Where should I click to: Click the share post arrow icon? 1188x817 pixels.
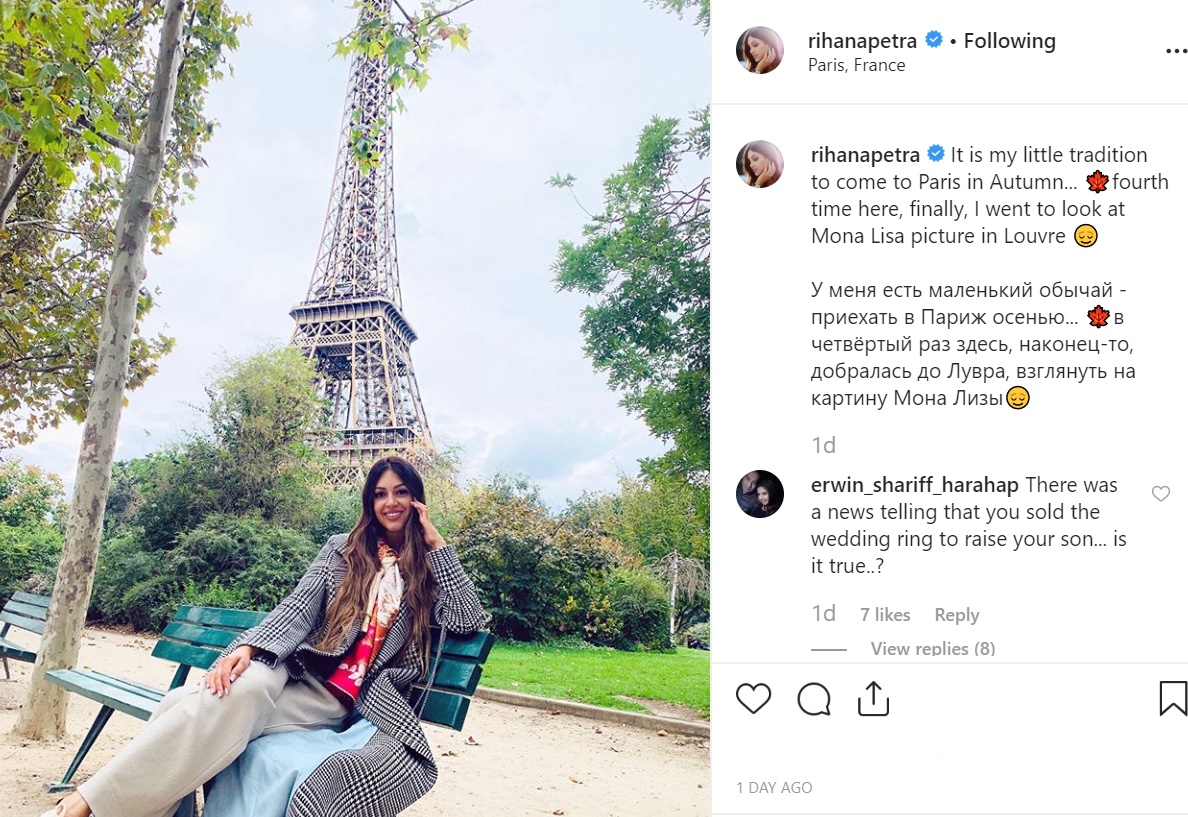(873, 698)
